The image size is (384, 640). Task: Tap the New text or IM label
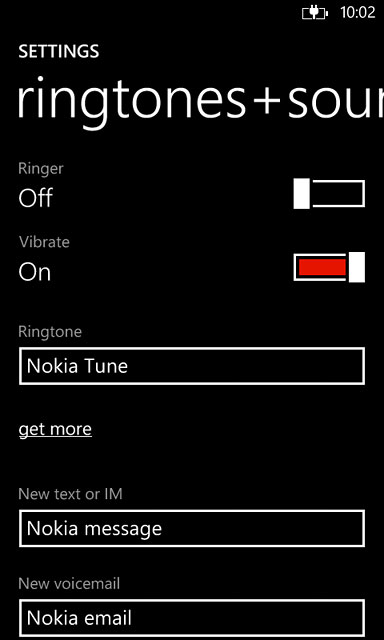(71, 494)
